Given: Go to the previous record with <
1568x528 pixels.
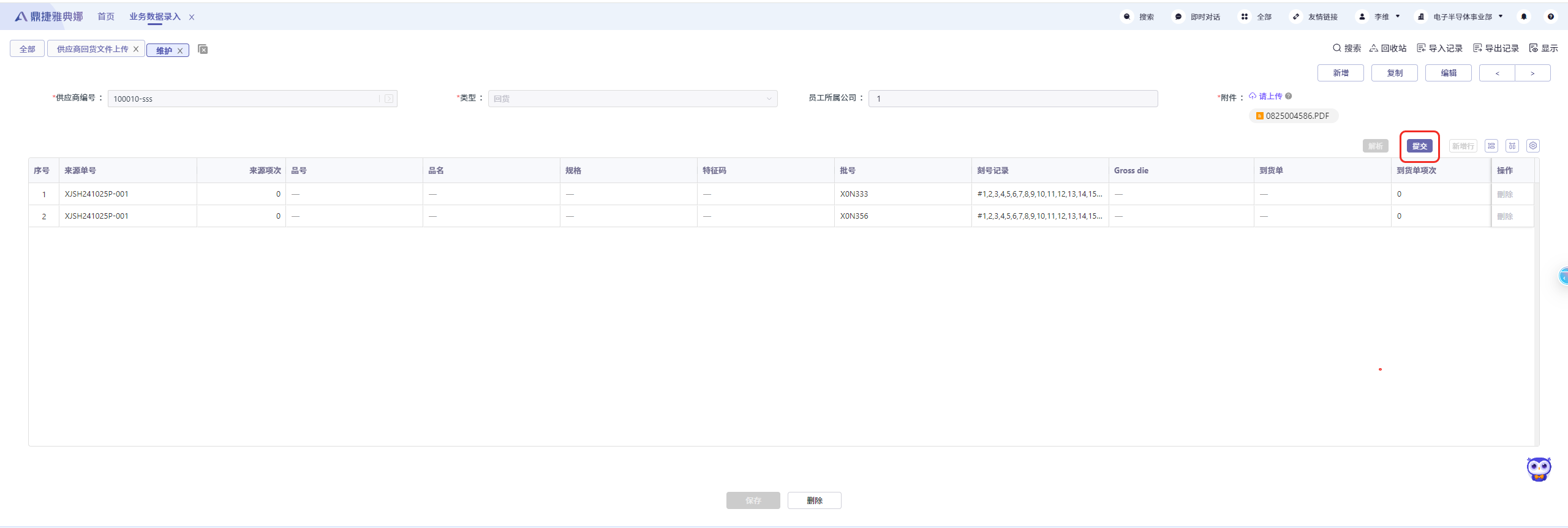Looking at the screenshot, I should pos(1497,73).
